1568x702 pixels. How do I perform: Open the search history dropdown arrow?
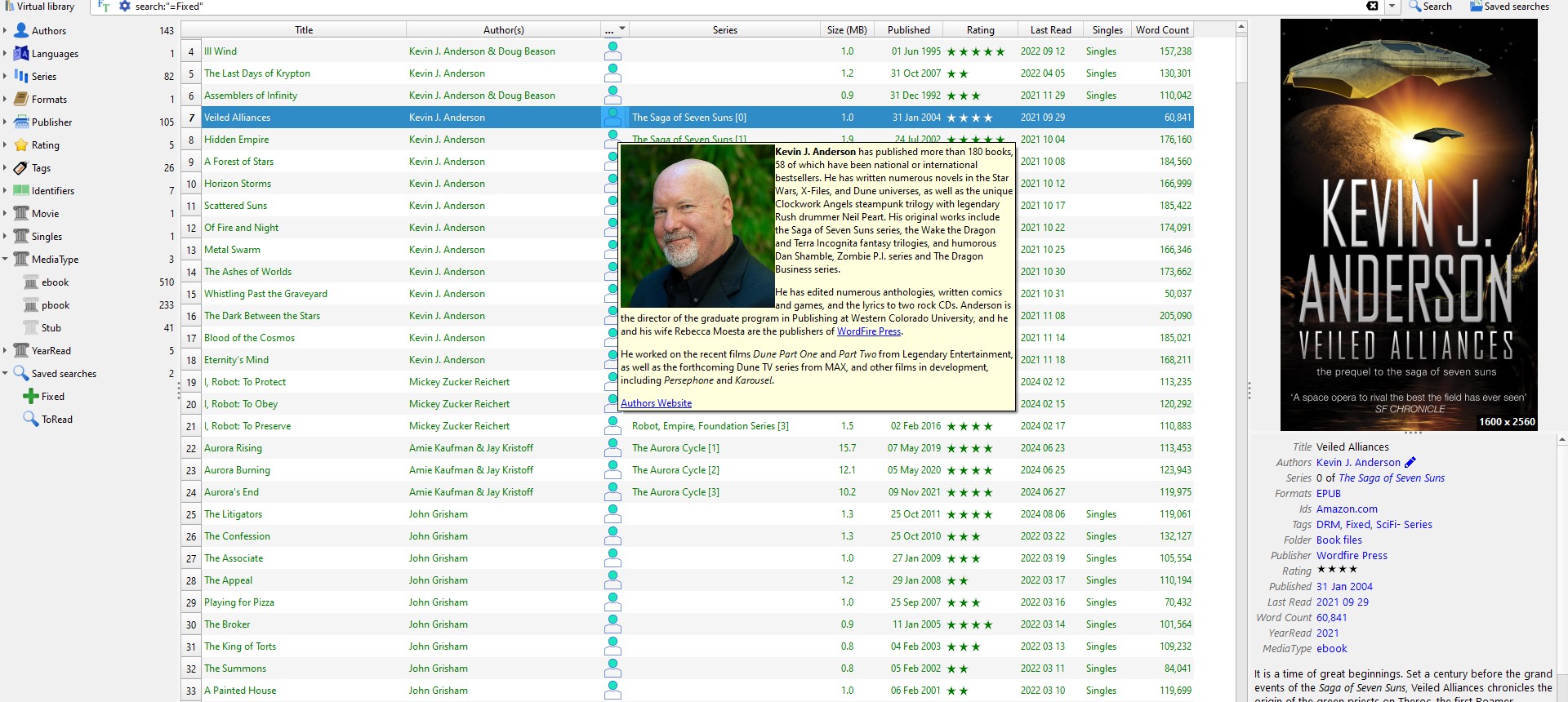pos(1394,7)
